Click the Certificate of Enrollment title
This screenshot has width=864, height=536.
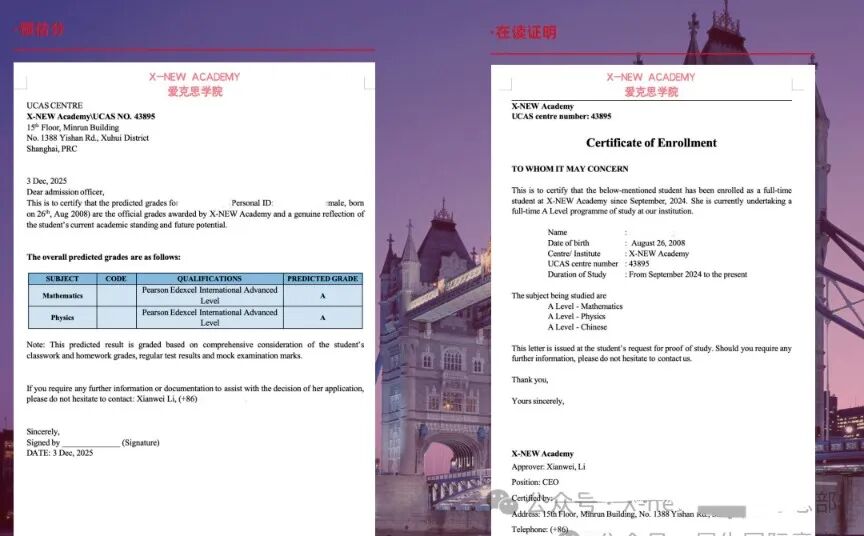click(651, 143)
